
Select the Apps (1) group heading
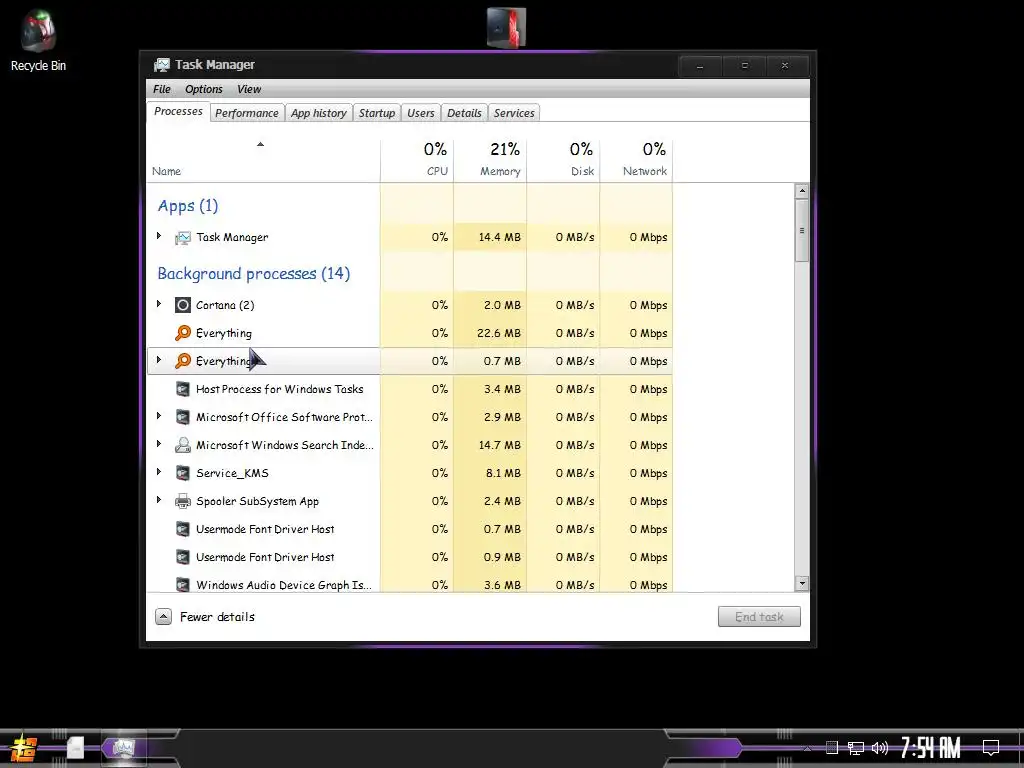[x=188, y=206]
